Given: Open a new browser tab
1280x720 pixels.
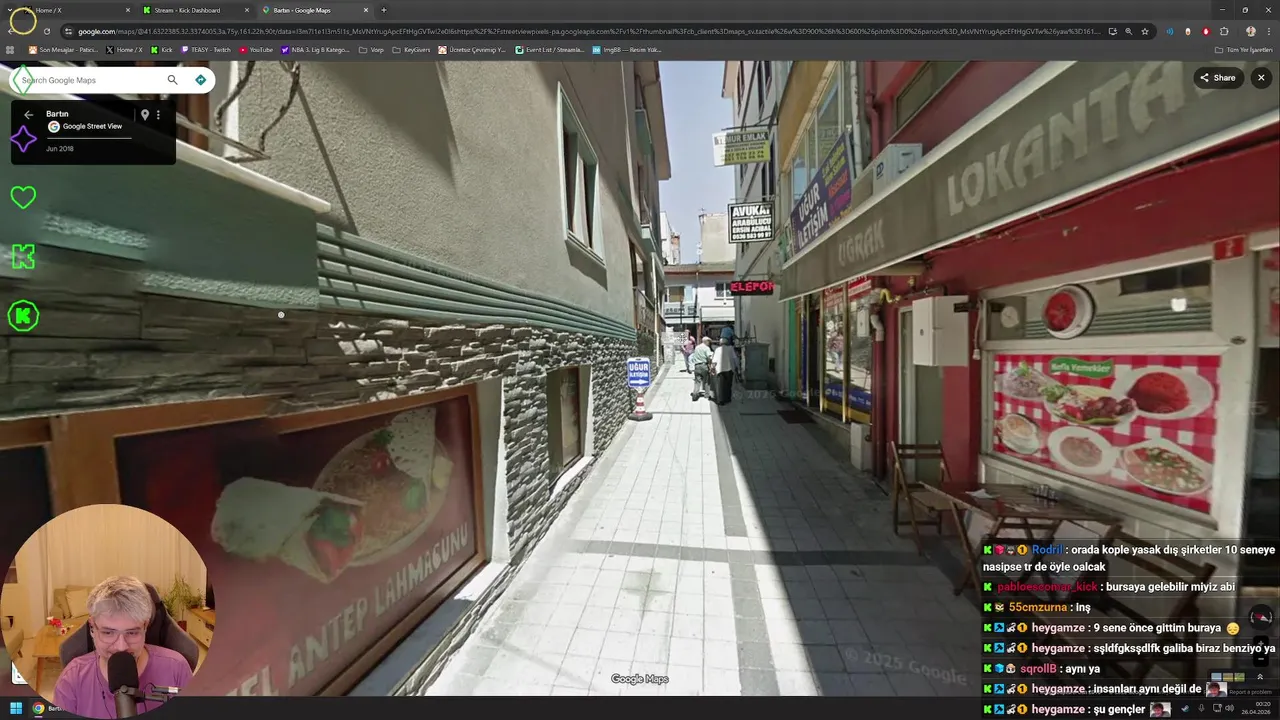Looking at the screenshot, I should 384,10.
